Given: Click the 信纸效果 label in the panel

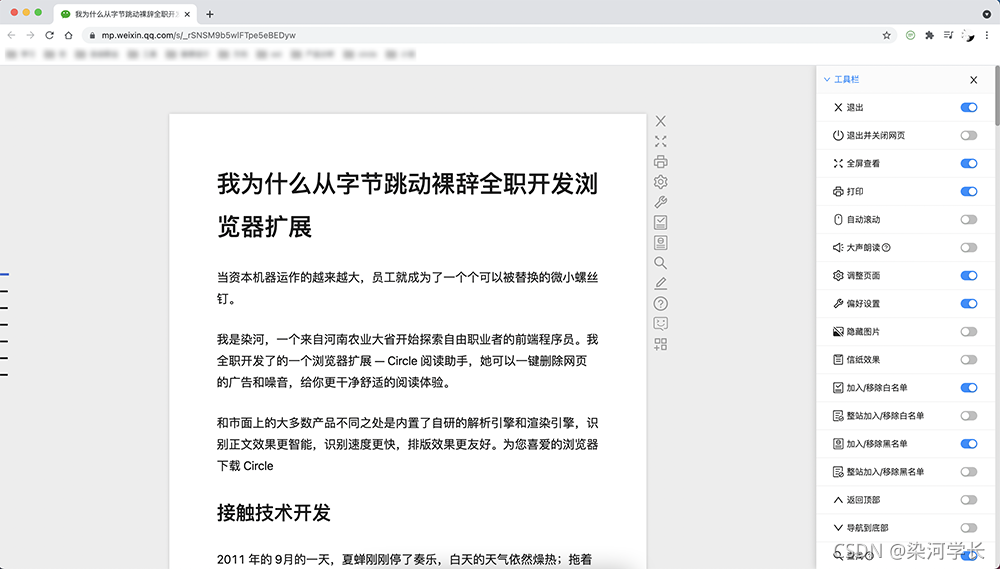Looking at the screenshot, I should pos(863,360).
